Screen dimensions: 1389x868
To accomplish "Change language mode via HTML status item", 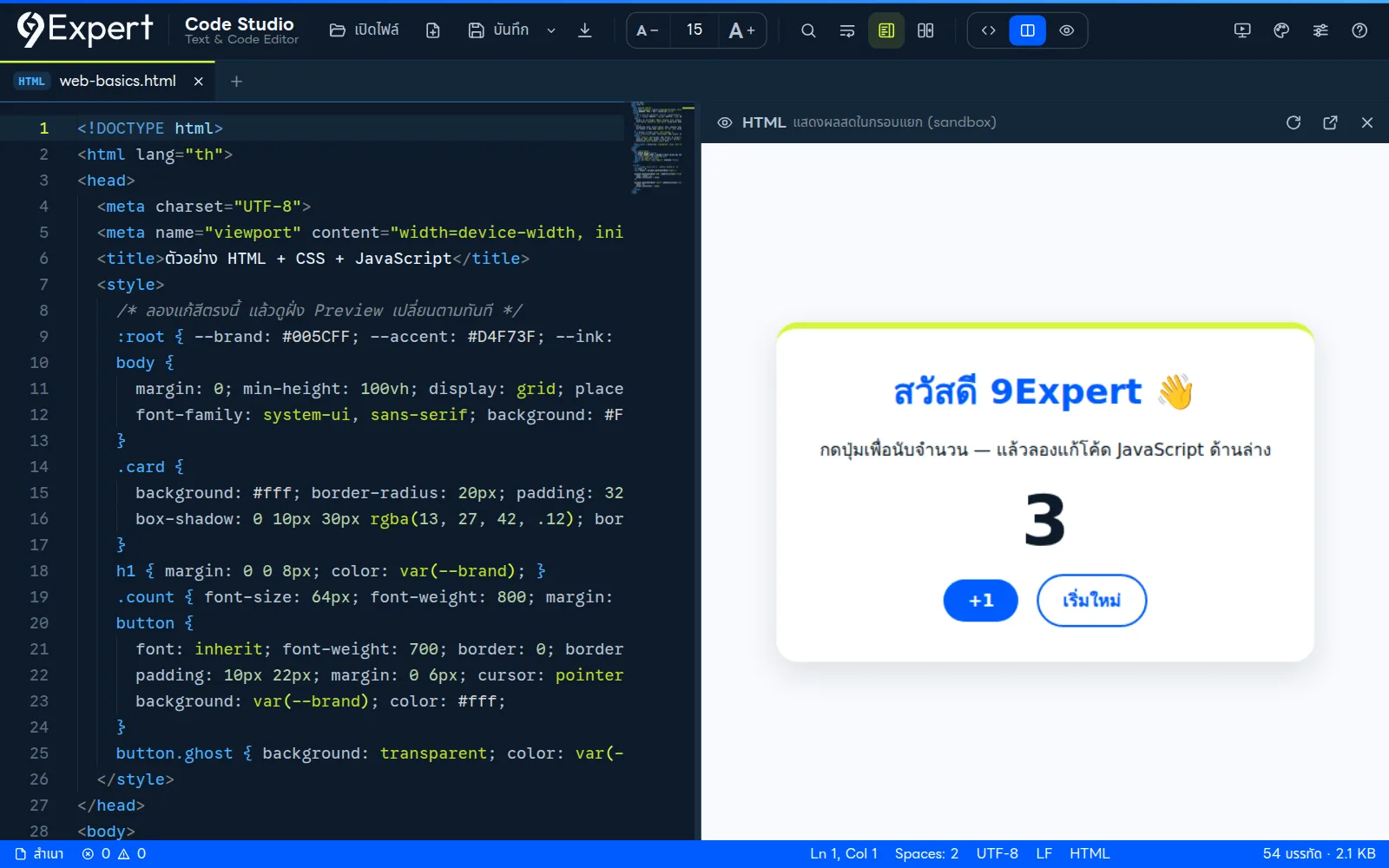I will pos(1089,854).
